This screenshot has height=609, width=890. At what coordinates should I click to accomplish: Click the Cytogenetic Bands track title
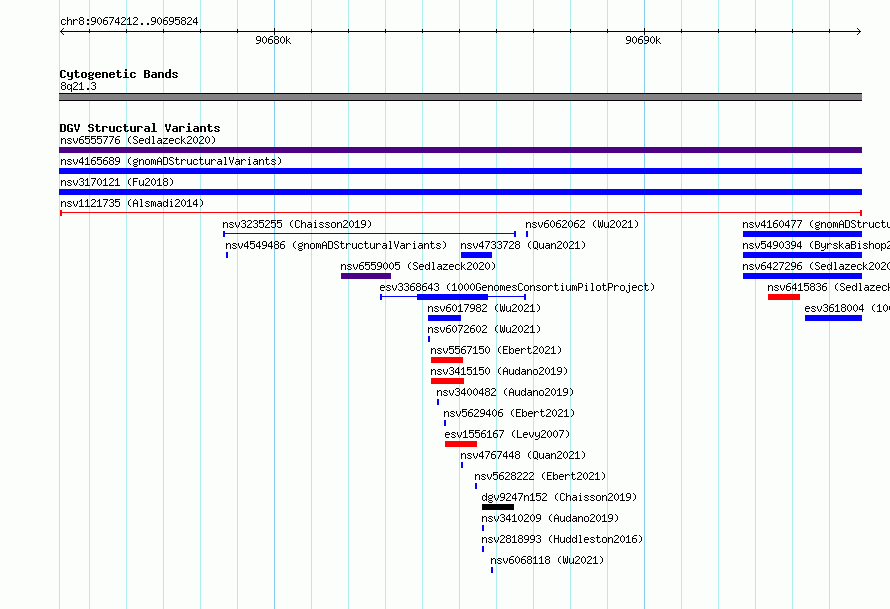coord(119,74)
